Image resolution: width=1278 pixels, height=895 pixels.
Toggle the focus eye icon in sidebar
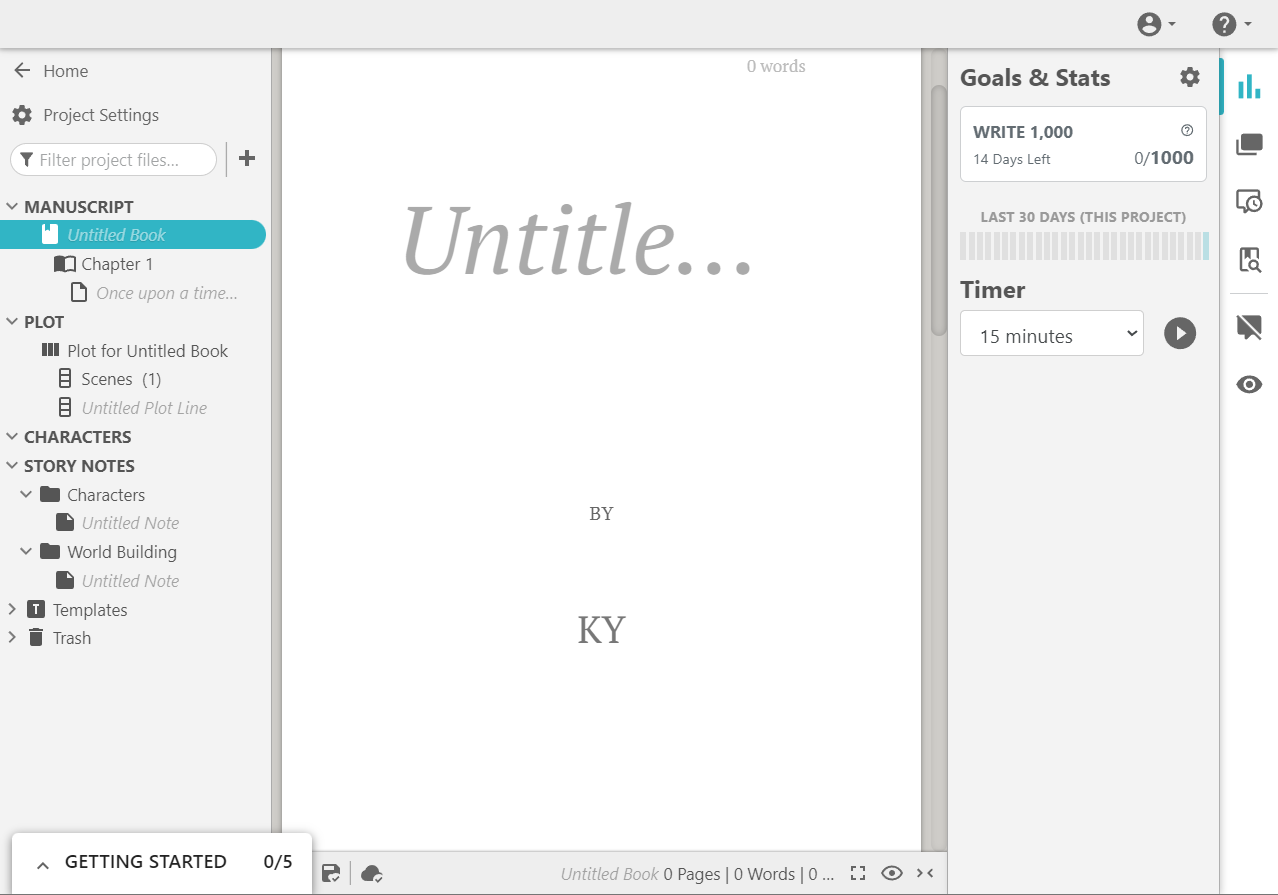[1249, 385]
